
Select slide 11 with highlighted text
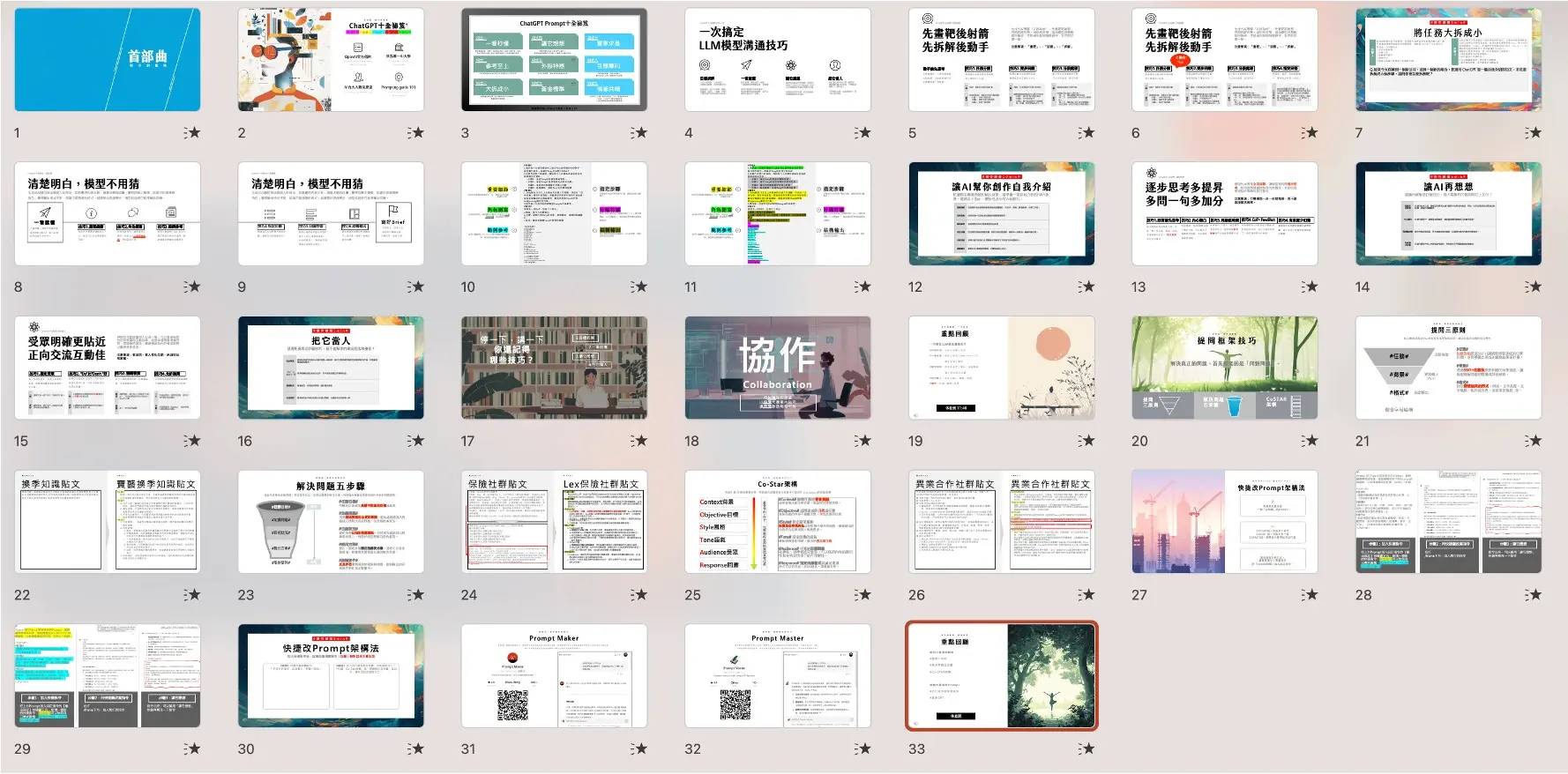pos(778,214)
